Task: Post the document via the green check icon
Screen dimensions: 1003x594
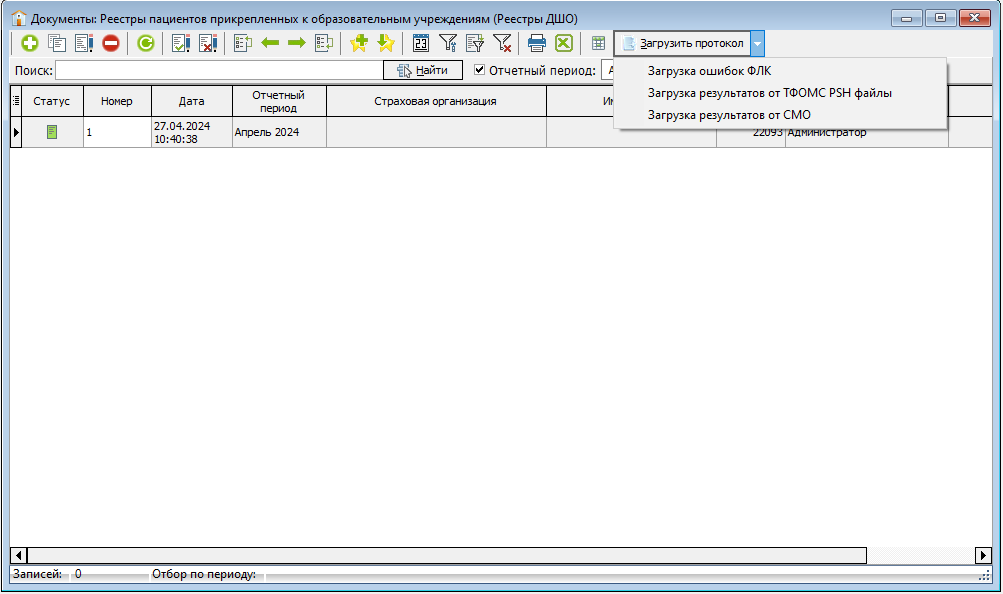Action: point(181,43)
